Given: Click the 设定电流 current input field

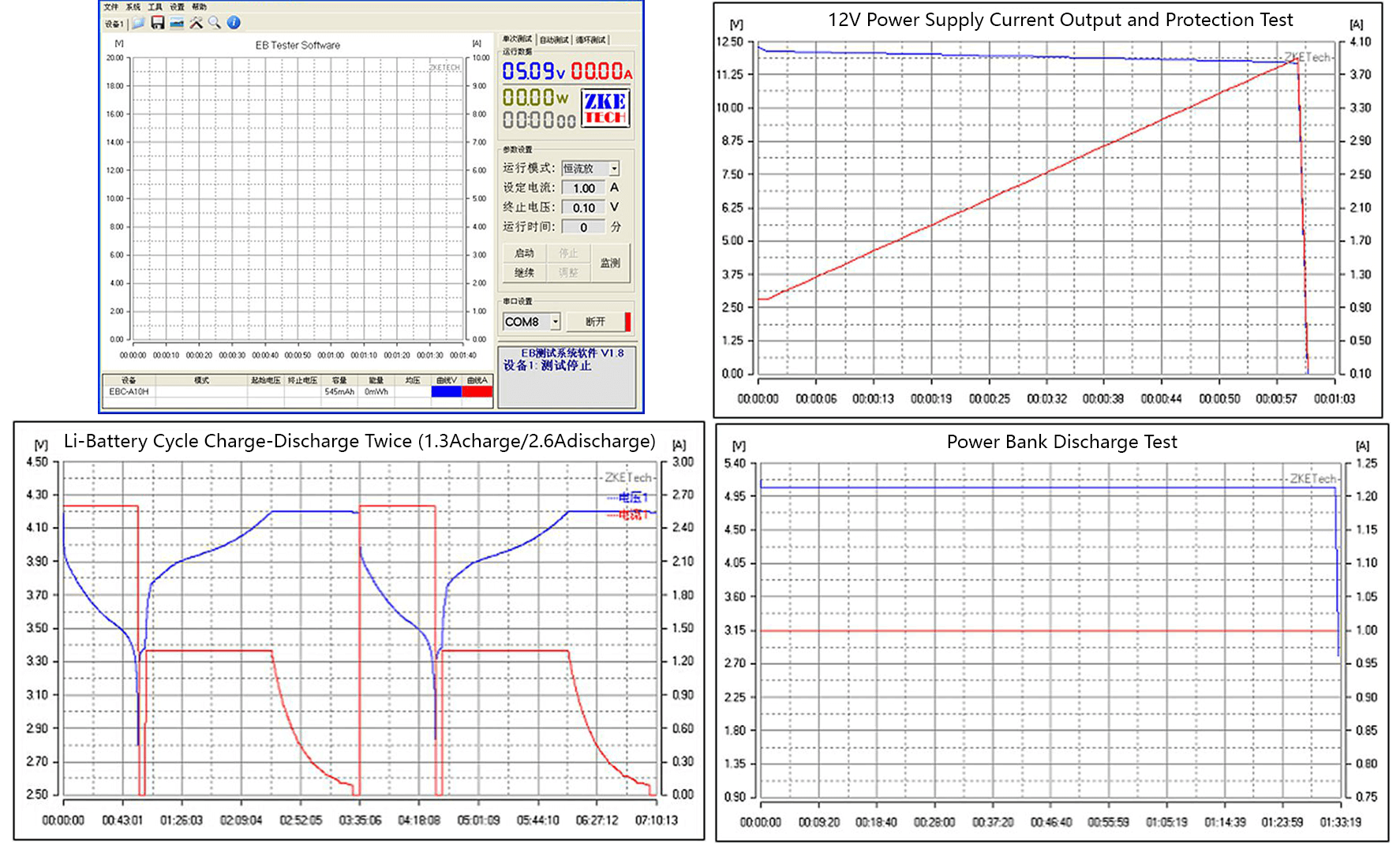Looking at the screenshot, I should click(x=584, y=189).
